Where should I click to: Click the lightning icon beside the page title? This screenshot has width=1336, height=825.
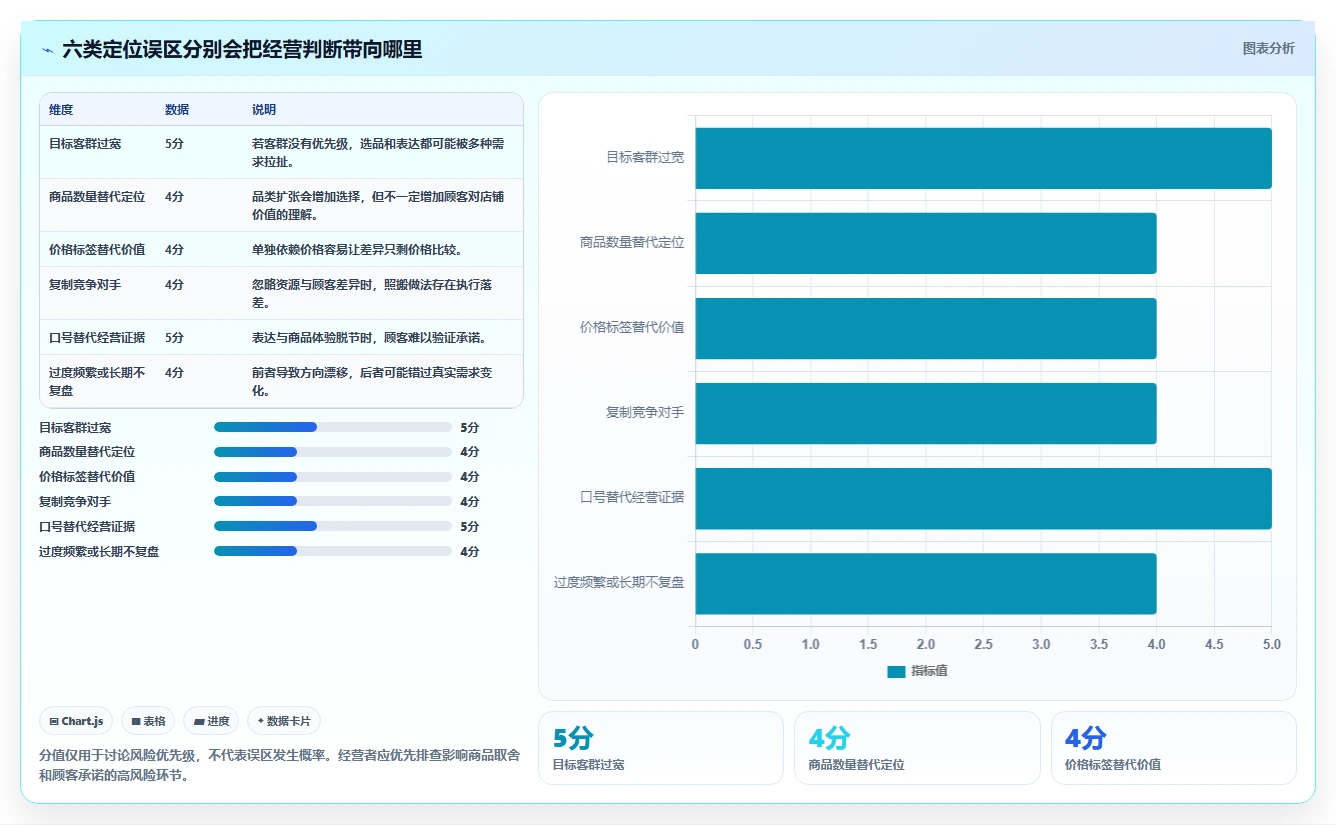click(48, 50)
